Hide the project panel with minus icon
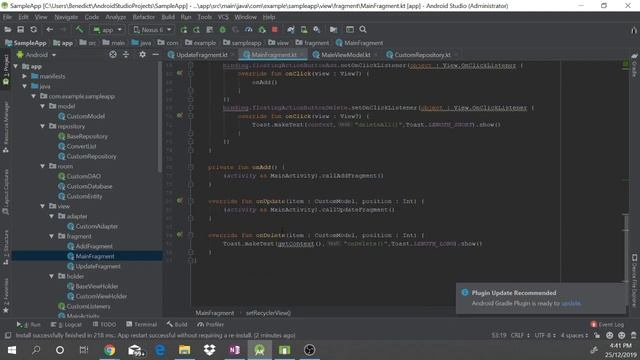This screenshot has width=640, height=360. [156, 54]
